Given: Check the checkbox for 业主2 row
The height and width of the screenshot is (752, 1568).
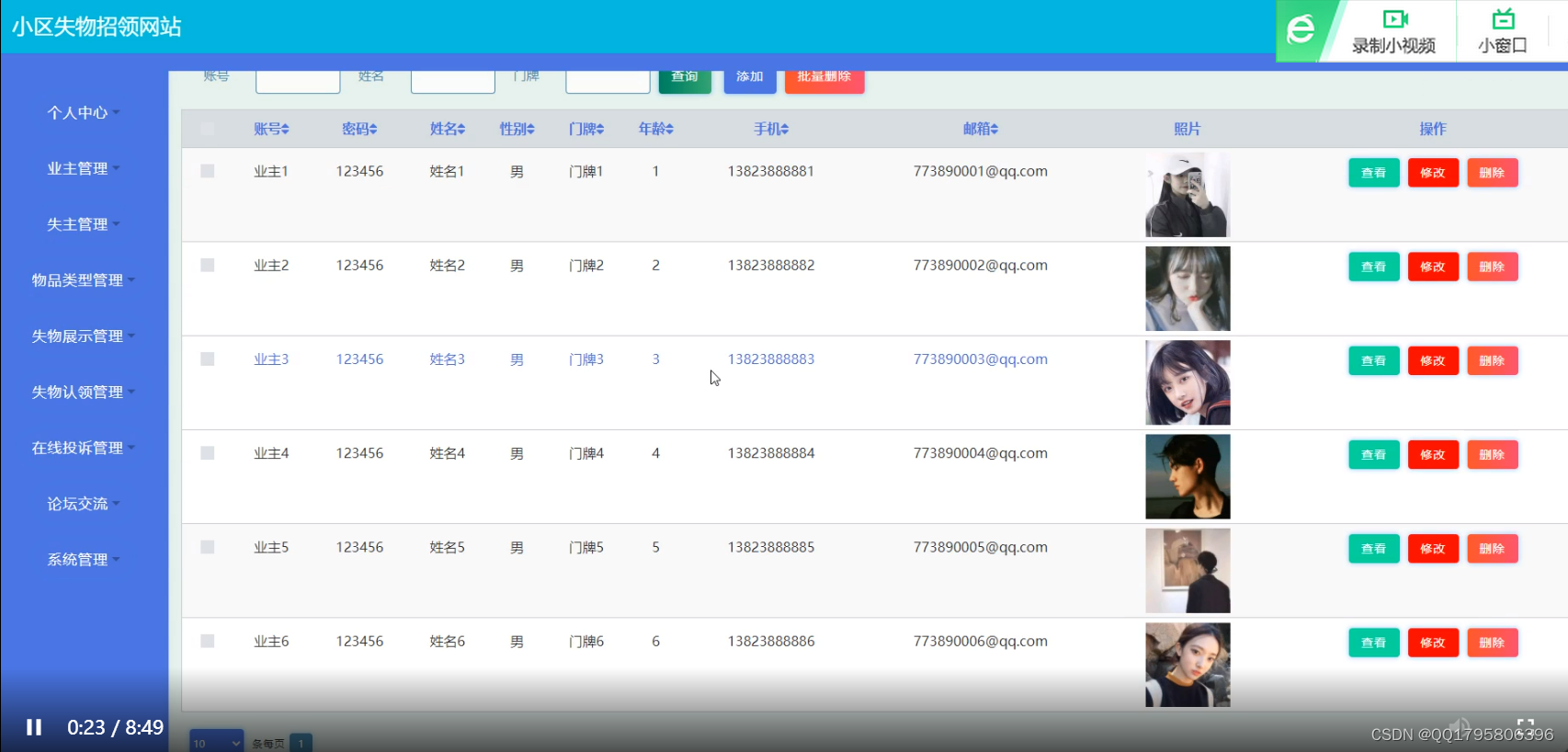Looking at the screenshot, I should pos(207,265).
